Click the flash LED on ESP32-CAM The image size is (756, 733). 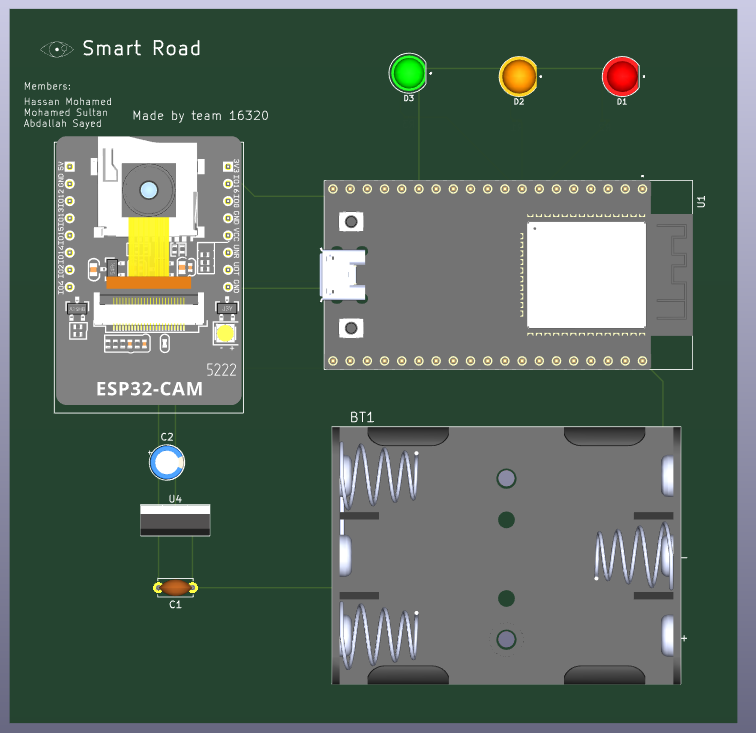pos(226,334)
